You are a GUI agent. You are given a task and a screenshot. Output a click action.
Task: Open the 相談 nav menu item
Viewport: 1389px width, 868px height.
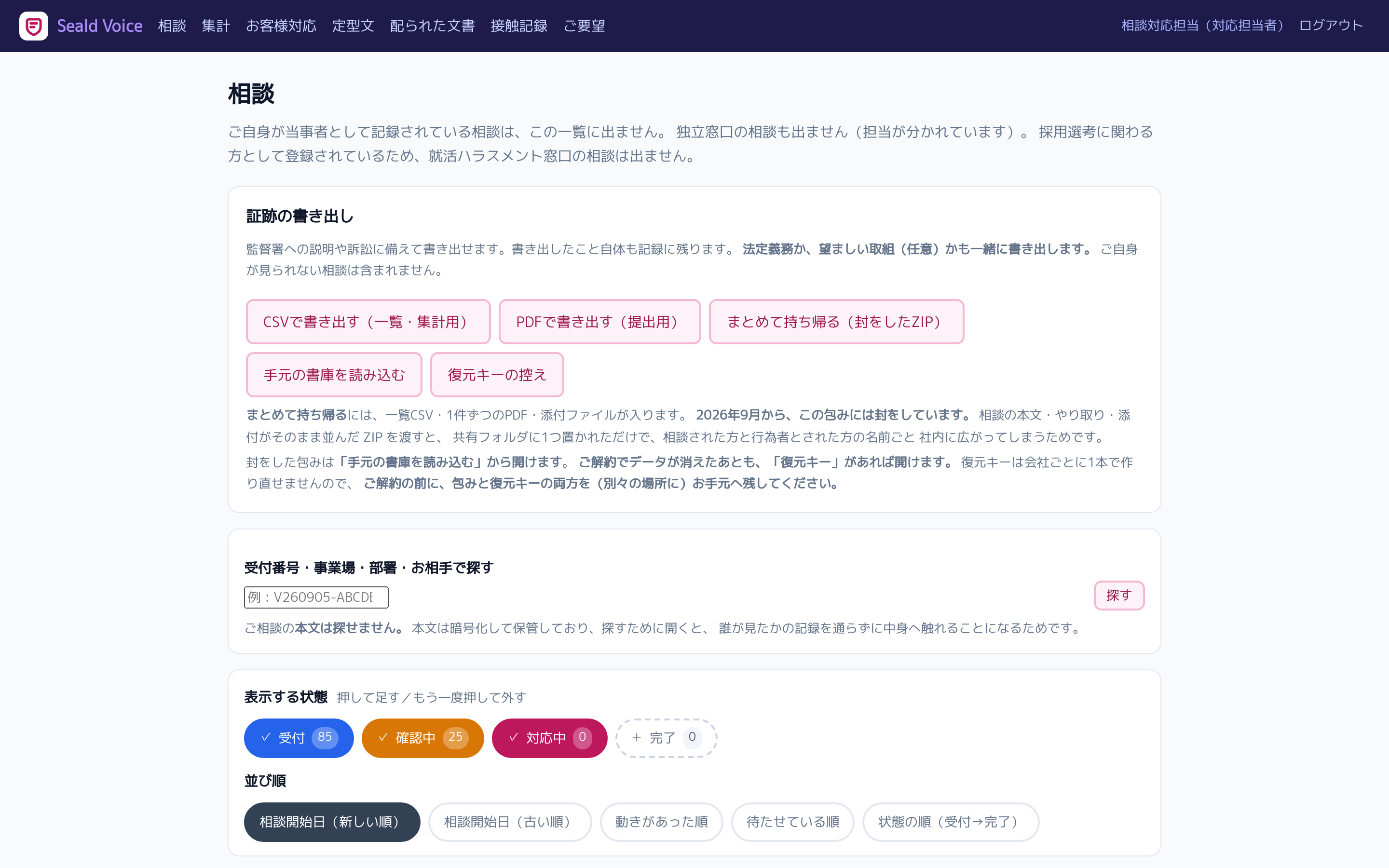pyautogui.click(x=172, y=26)
